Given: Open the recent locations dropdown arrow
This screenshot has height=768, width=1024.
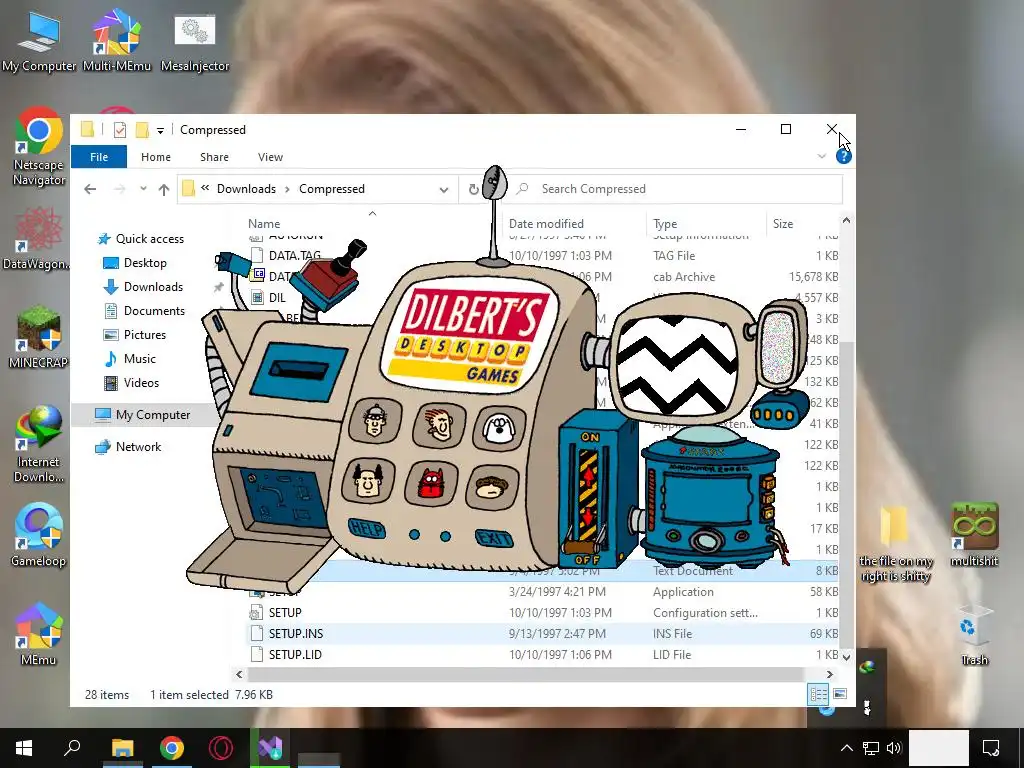Looking at the screenshot, I should point(143,189).
